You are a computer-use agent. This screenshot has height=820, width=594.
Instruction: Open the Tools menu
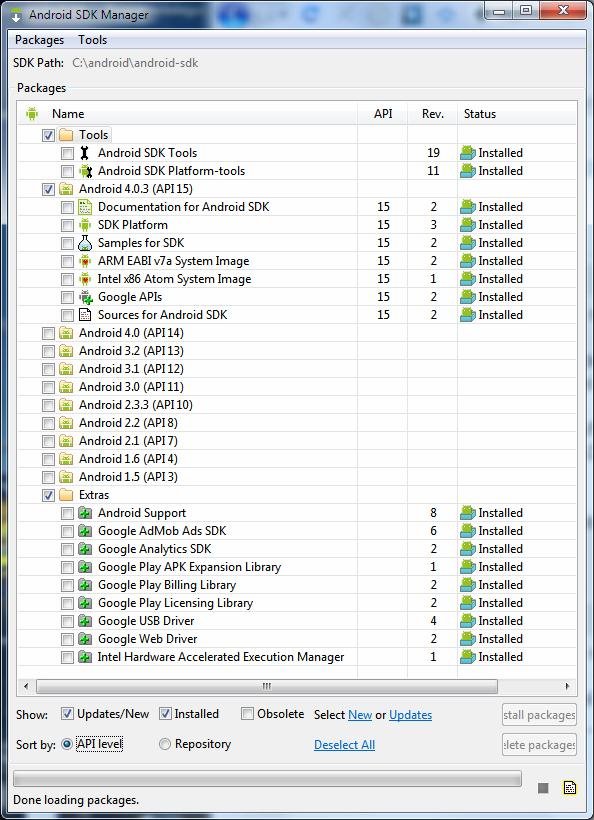[93, 40]
